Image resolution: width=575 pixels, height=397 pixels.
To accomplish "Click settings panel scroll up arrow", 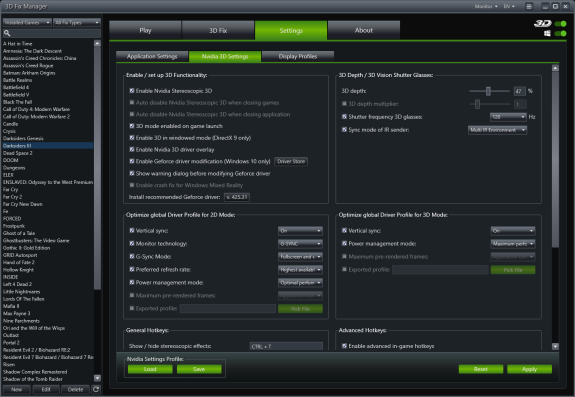I will coord(555,68).
